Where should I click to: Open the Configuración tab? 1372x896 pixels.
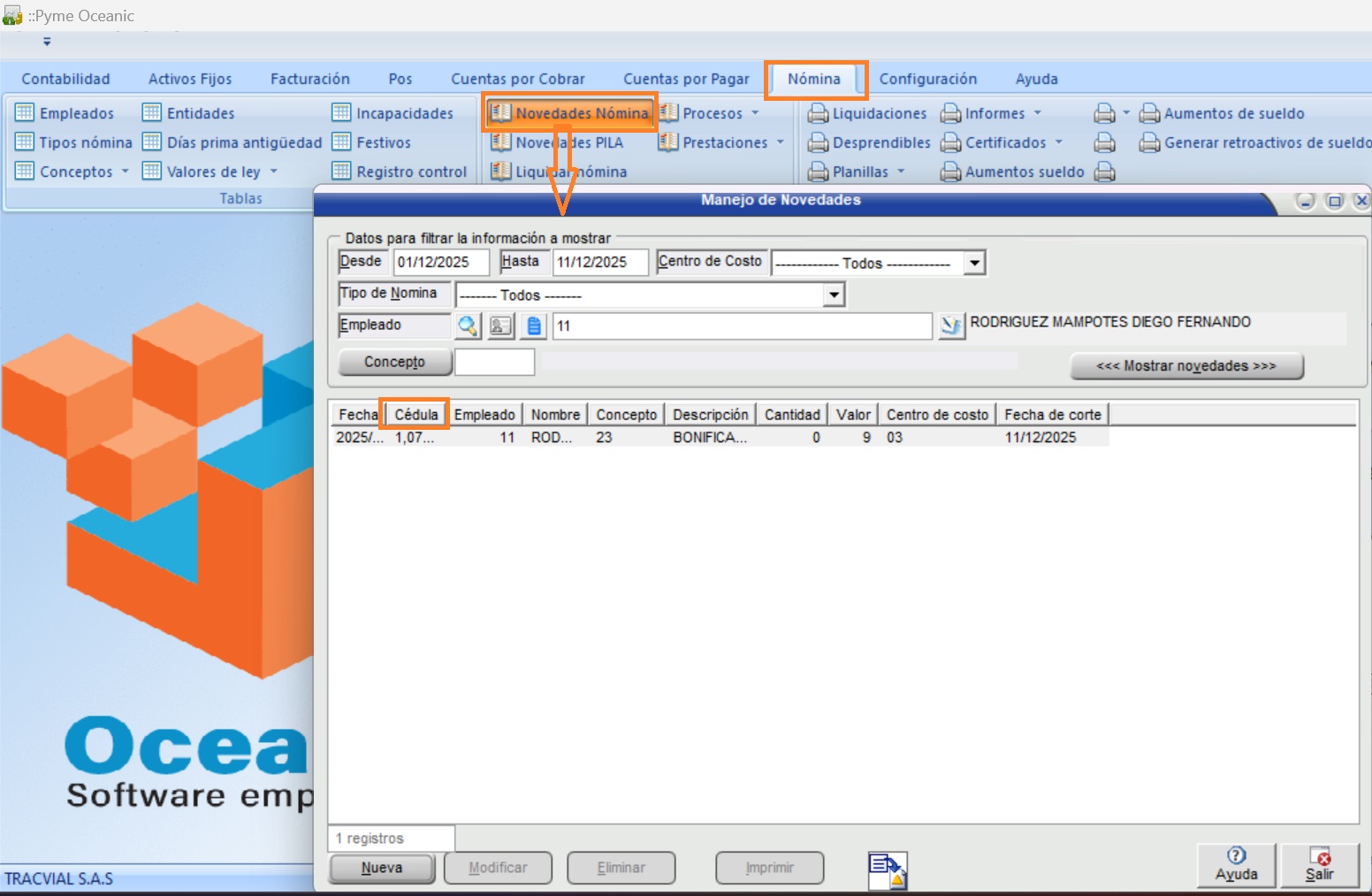[927, 79]
